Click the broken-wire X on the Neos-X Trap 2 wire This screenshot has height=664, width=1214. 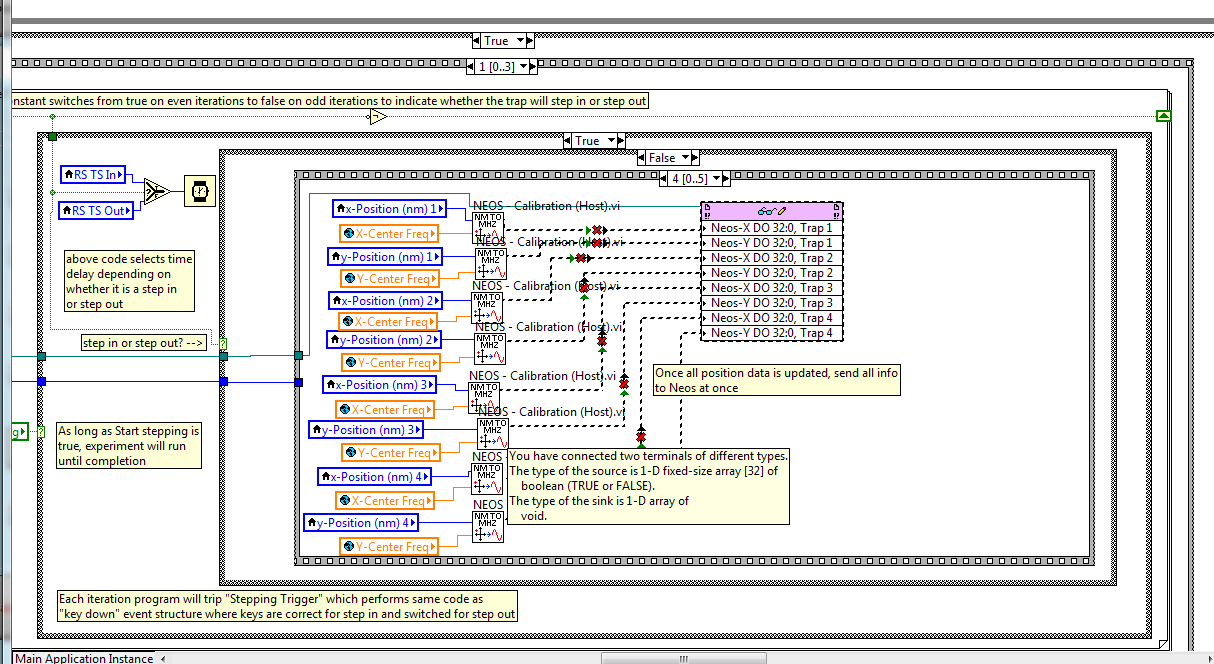tap(582, 258)
